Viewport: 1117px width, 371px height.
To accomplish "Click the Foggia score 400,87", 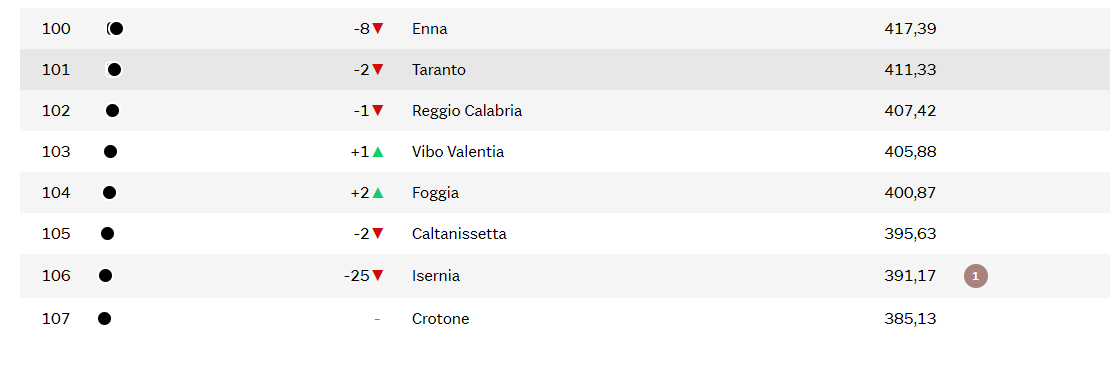I will pos(910,192).
